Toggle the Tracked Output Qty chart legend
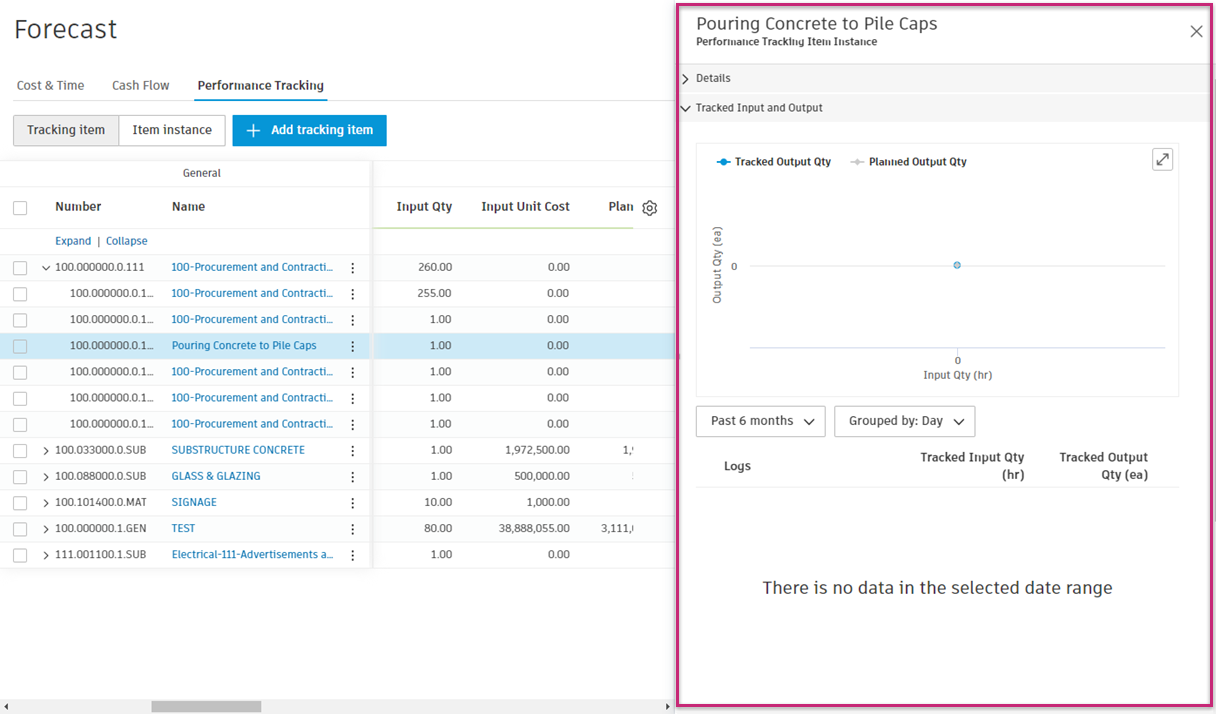1216x714 pixels. point(773,161)
